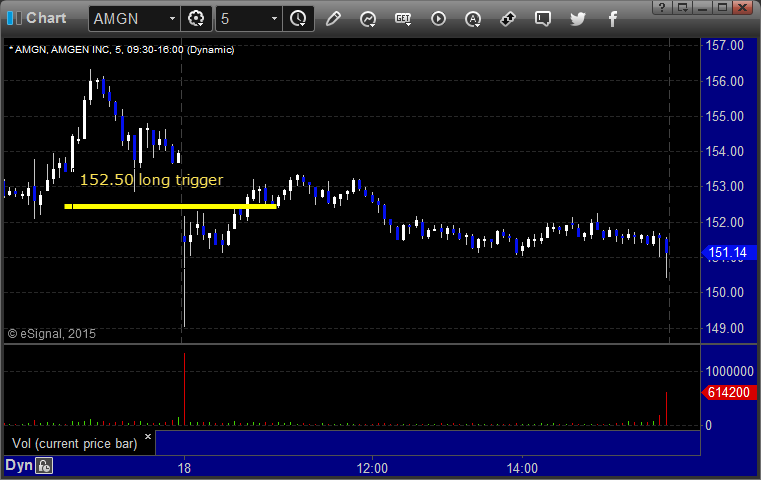
Task: Start bar replay play icon
Action: tap(438, 19)
